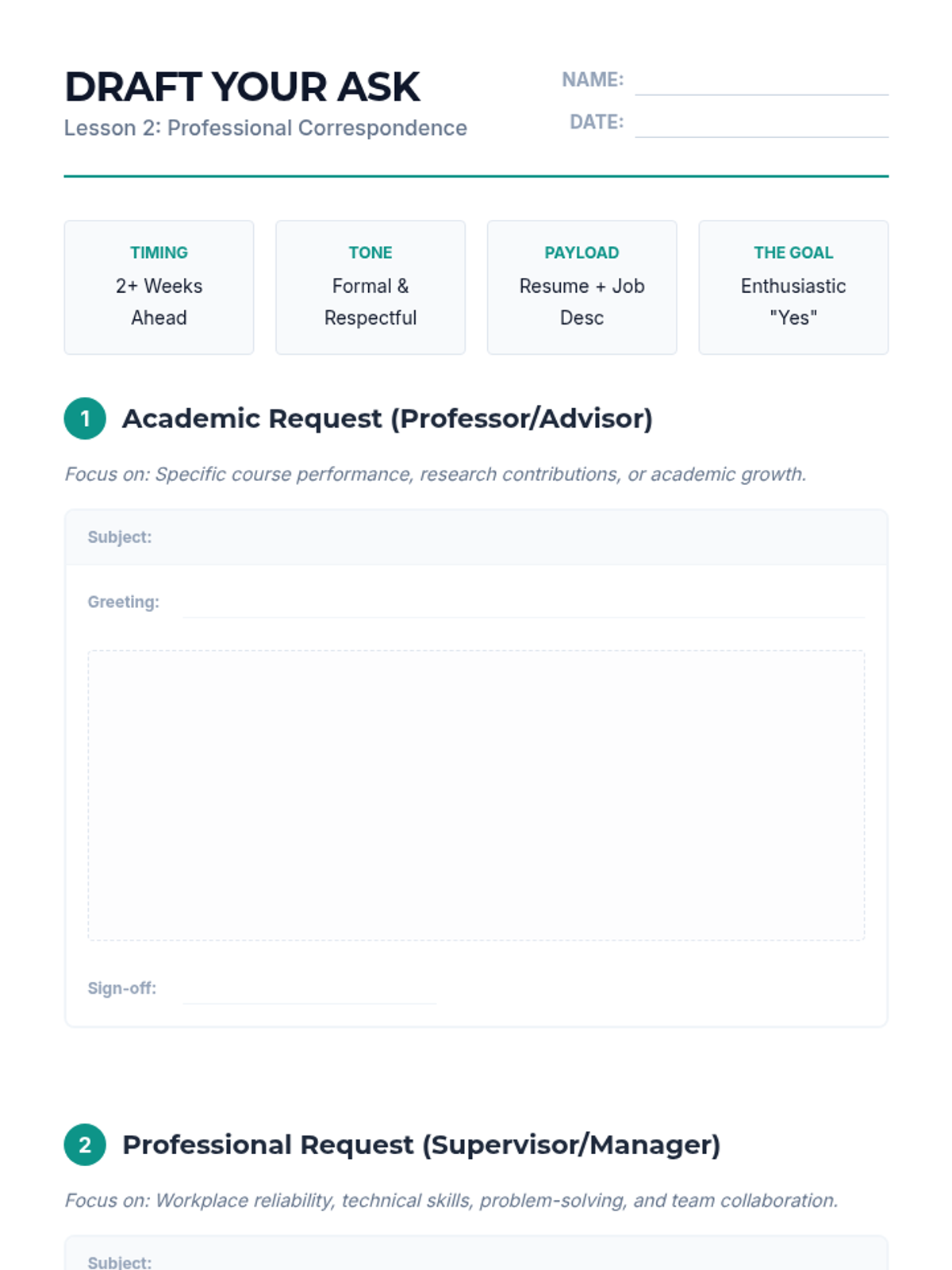Click the academic 'Focus on' hint text
The image size is (952, 1270).
coord(436,474)
